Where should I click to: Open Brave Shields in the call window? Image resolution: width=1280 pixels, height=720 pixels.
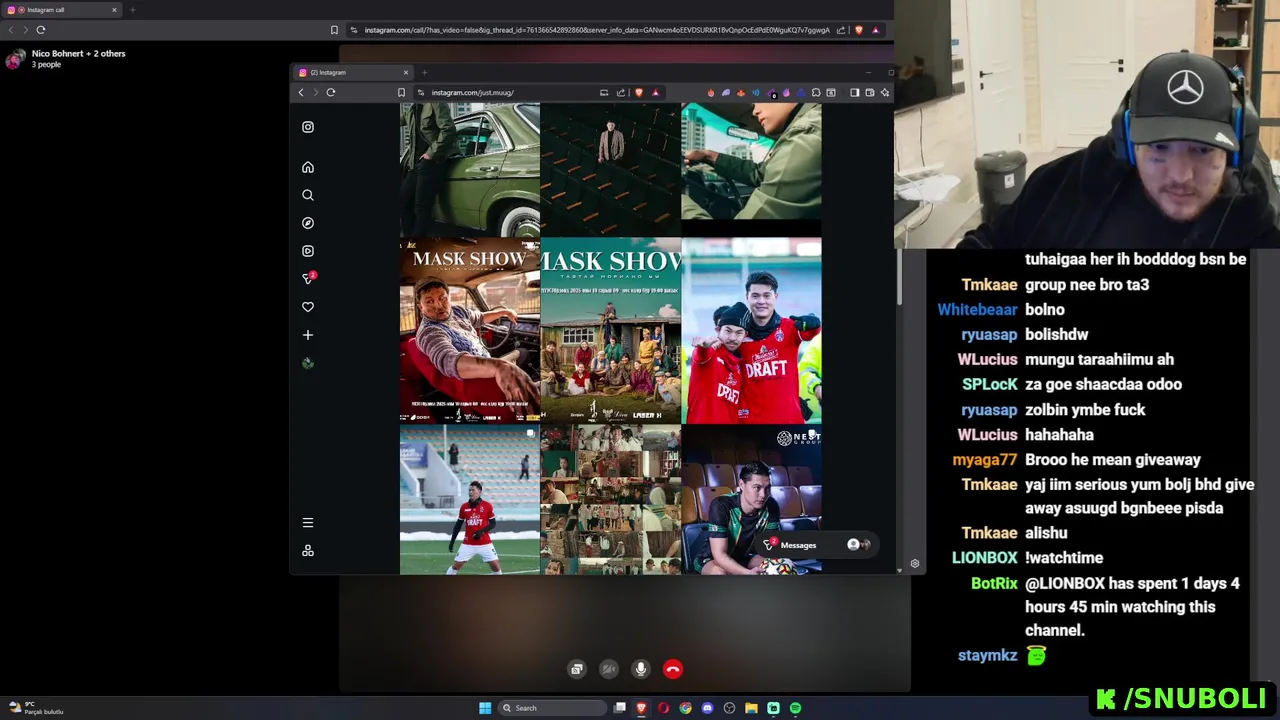pyautogui.click(x=858, y=30)
